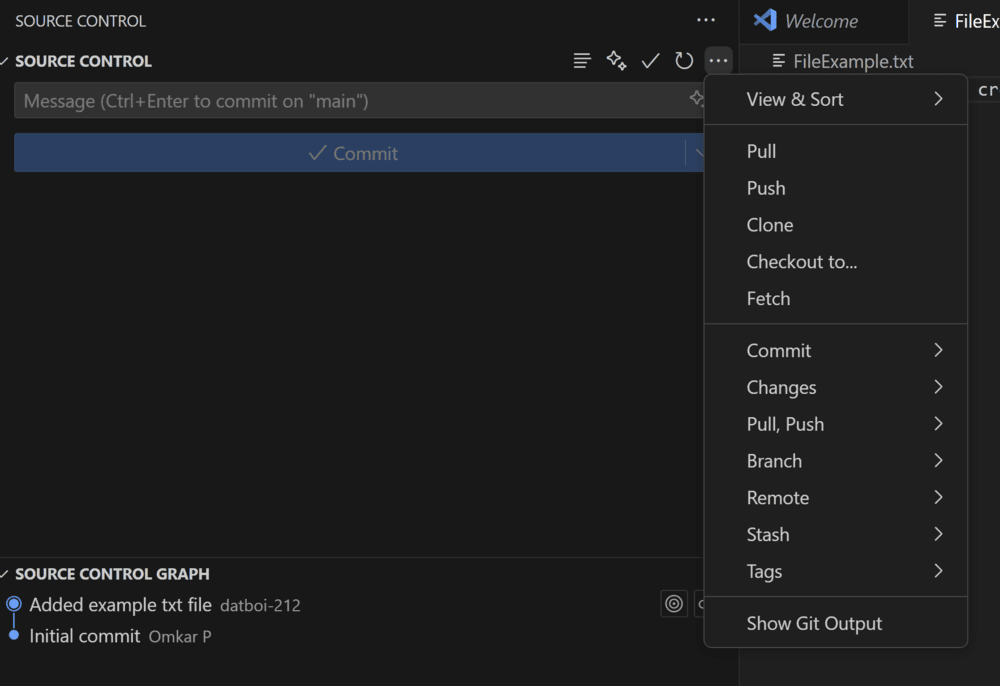Screen dimensions: 1000x686
Task: Open the More Actions ellipsis in the toolbar
Action: click(x=718, y=60)
